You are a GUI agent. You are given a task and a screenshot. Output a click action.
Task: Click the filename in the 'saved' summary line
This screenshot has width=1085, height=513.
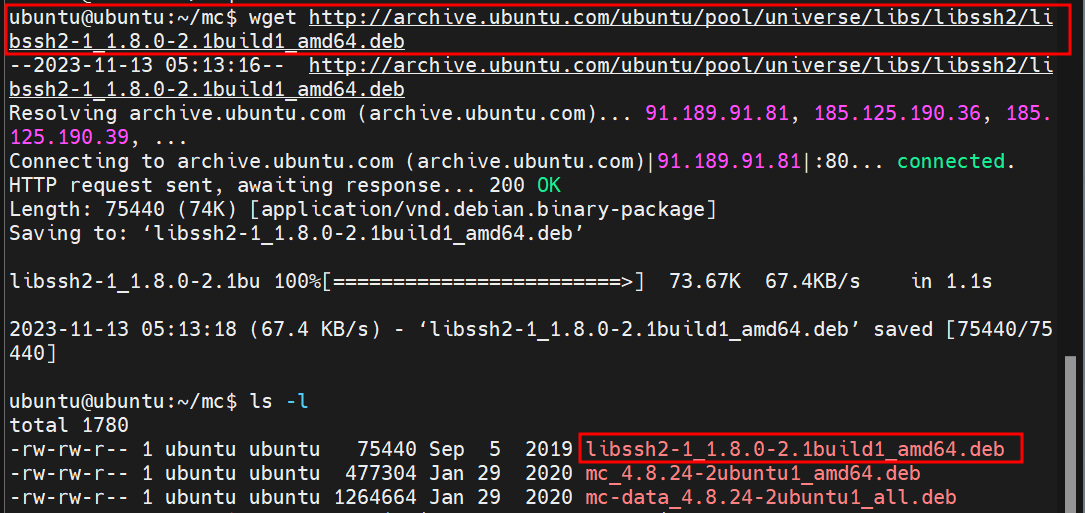coord(641,330)
